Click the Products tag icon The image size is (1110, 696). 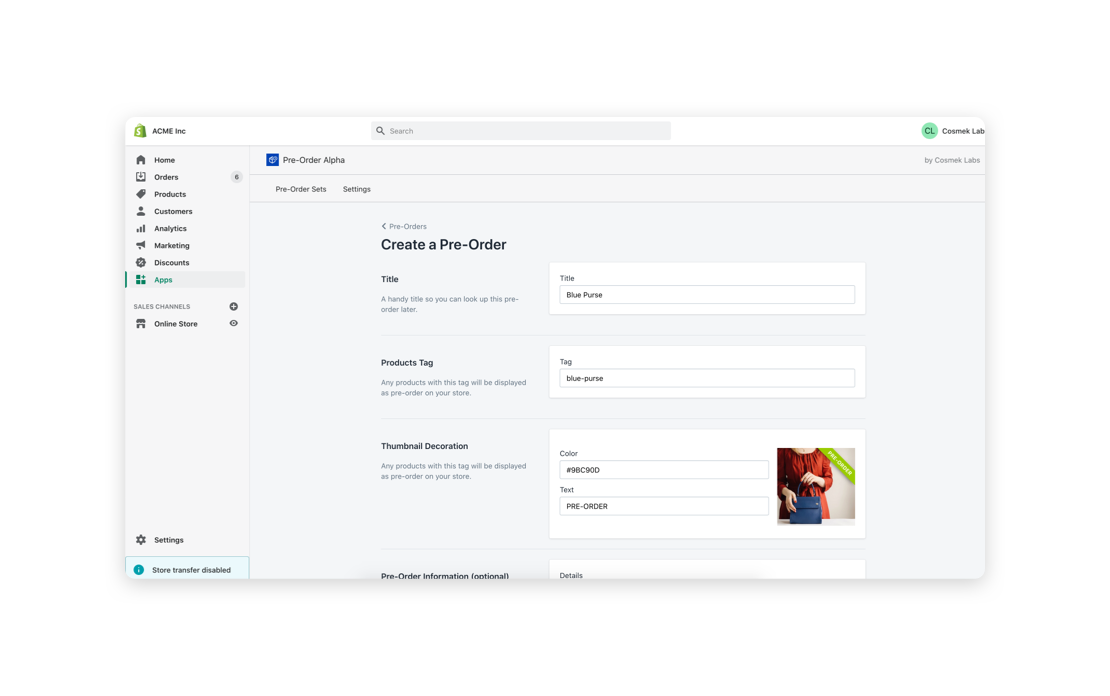141,194
